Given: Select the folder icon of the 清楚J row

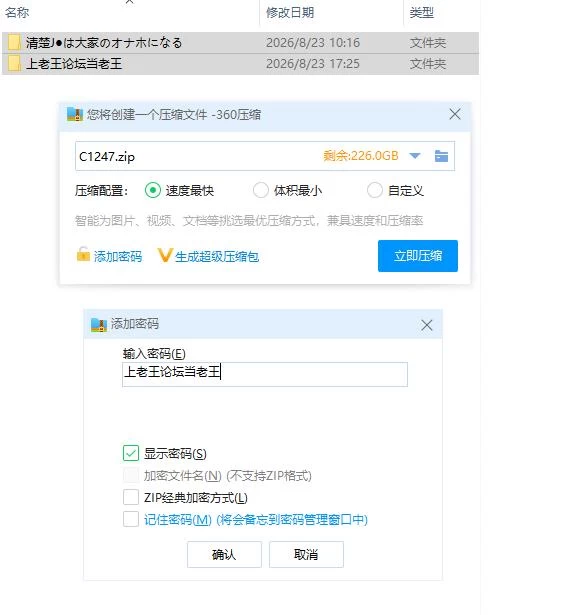Looking at the screenshot, I should [x=14, y=42].
